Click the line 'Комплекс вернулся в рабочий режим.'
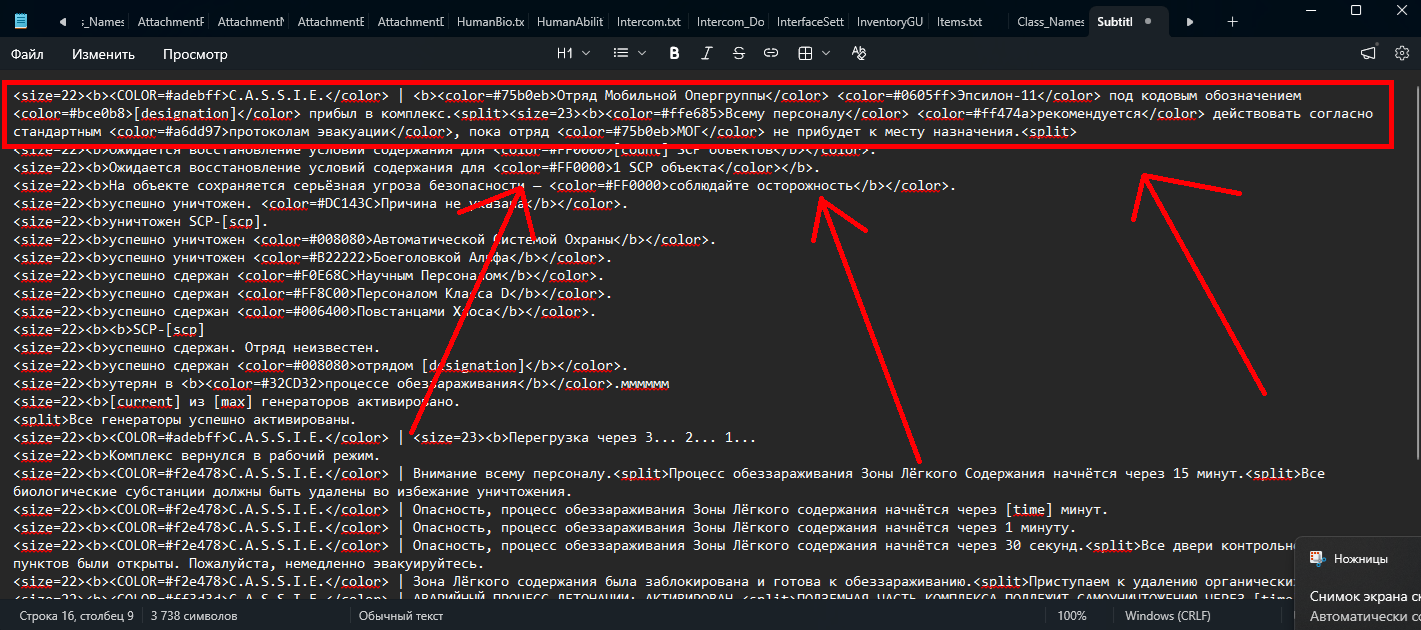The height and width of the screenshot is (630, 1421). pos(196,456)
